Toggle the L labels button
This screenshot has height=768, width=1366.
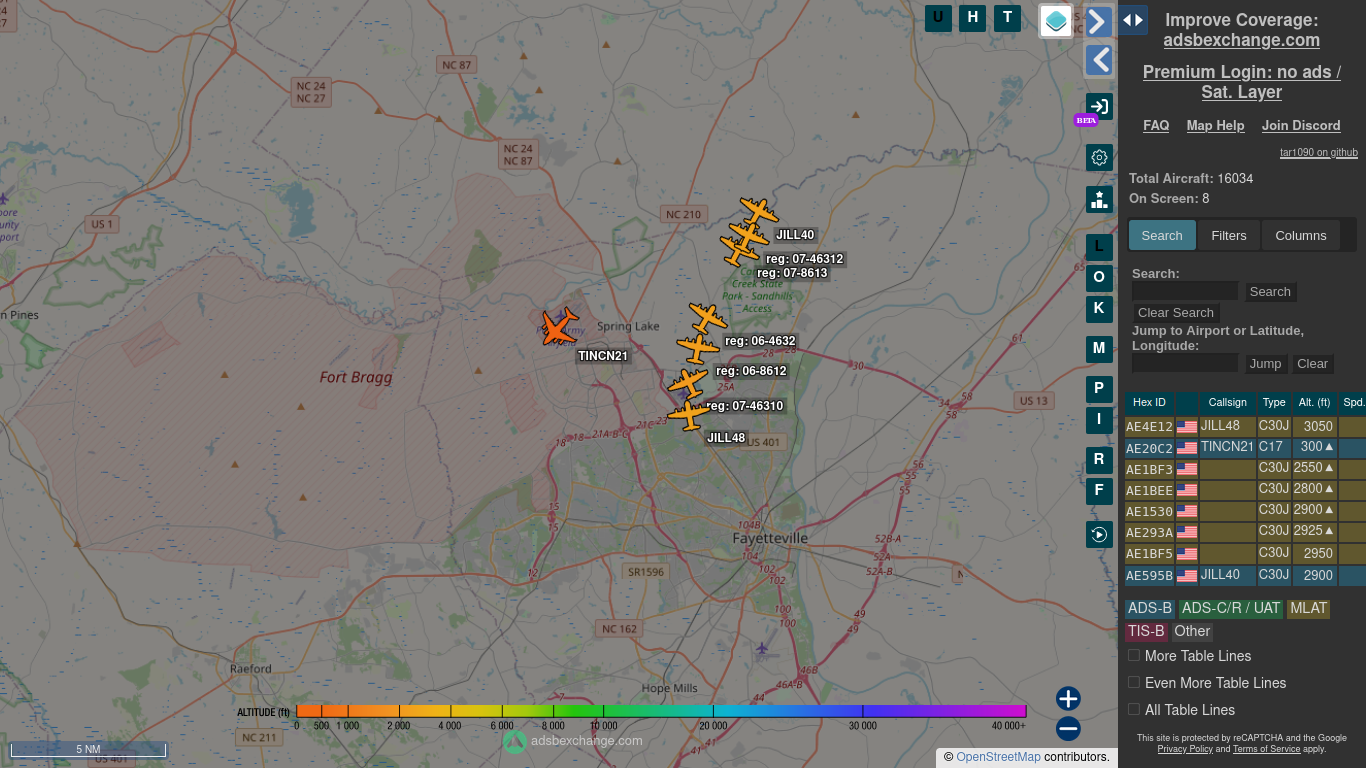pos(1099,247)
